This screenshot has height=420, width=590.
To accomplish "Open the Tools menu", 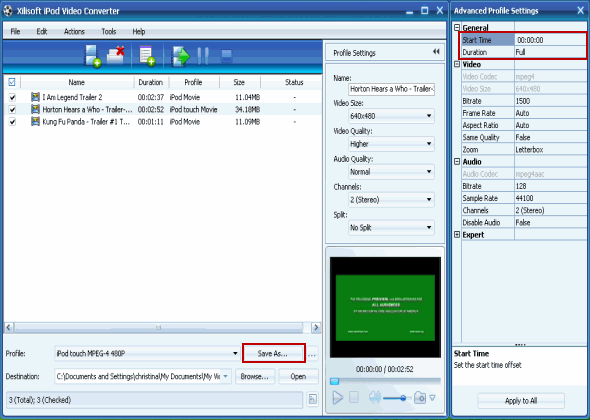I will pos(109,31).
